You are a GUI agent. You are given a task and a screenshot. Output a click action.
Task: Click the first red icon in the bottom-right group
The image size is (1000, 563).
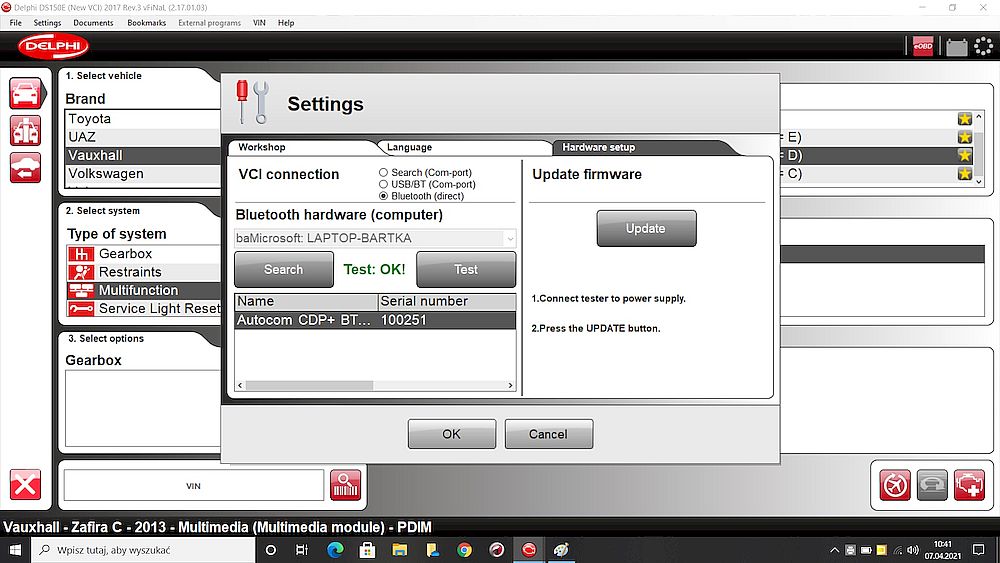895,485
